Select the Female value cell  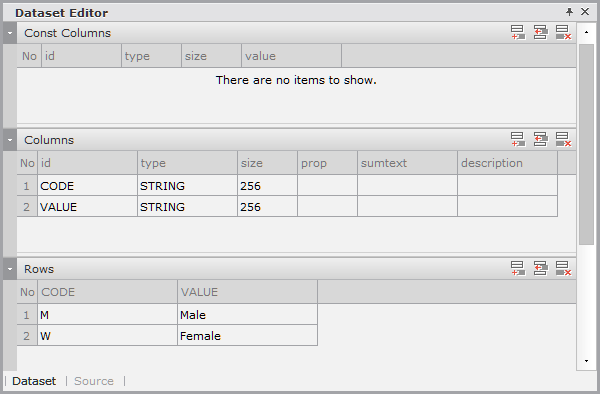pyautogui.click(x=247, y=336)
